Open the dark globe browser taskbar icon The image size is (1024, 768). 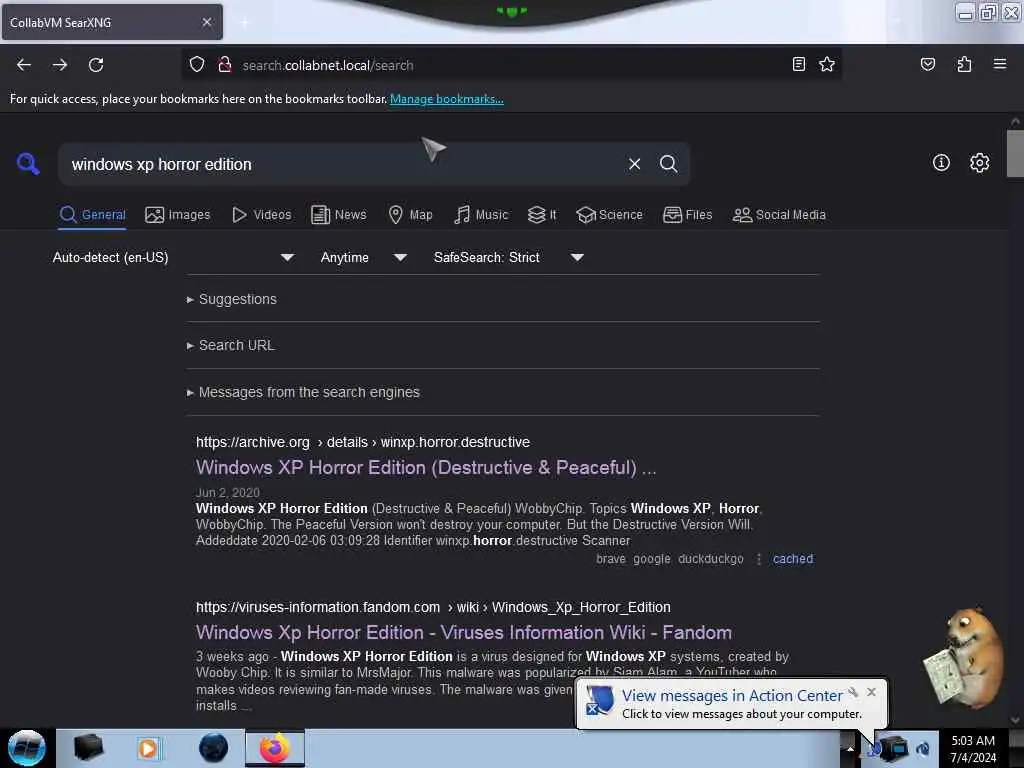[213, 748]
